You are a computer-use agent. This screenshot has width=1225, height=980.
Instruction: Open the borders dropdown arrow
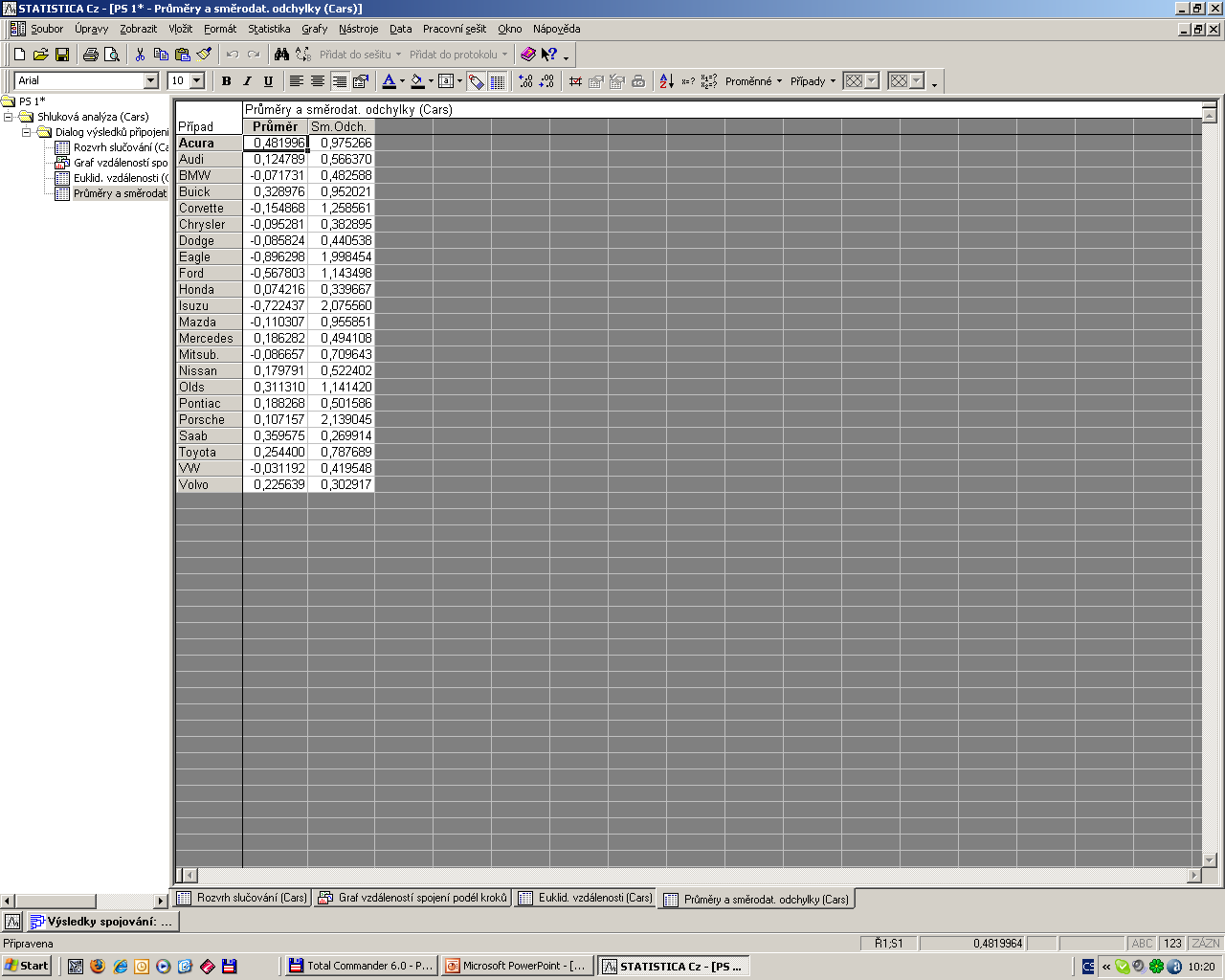pos(460,81)
